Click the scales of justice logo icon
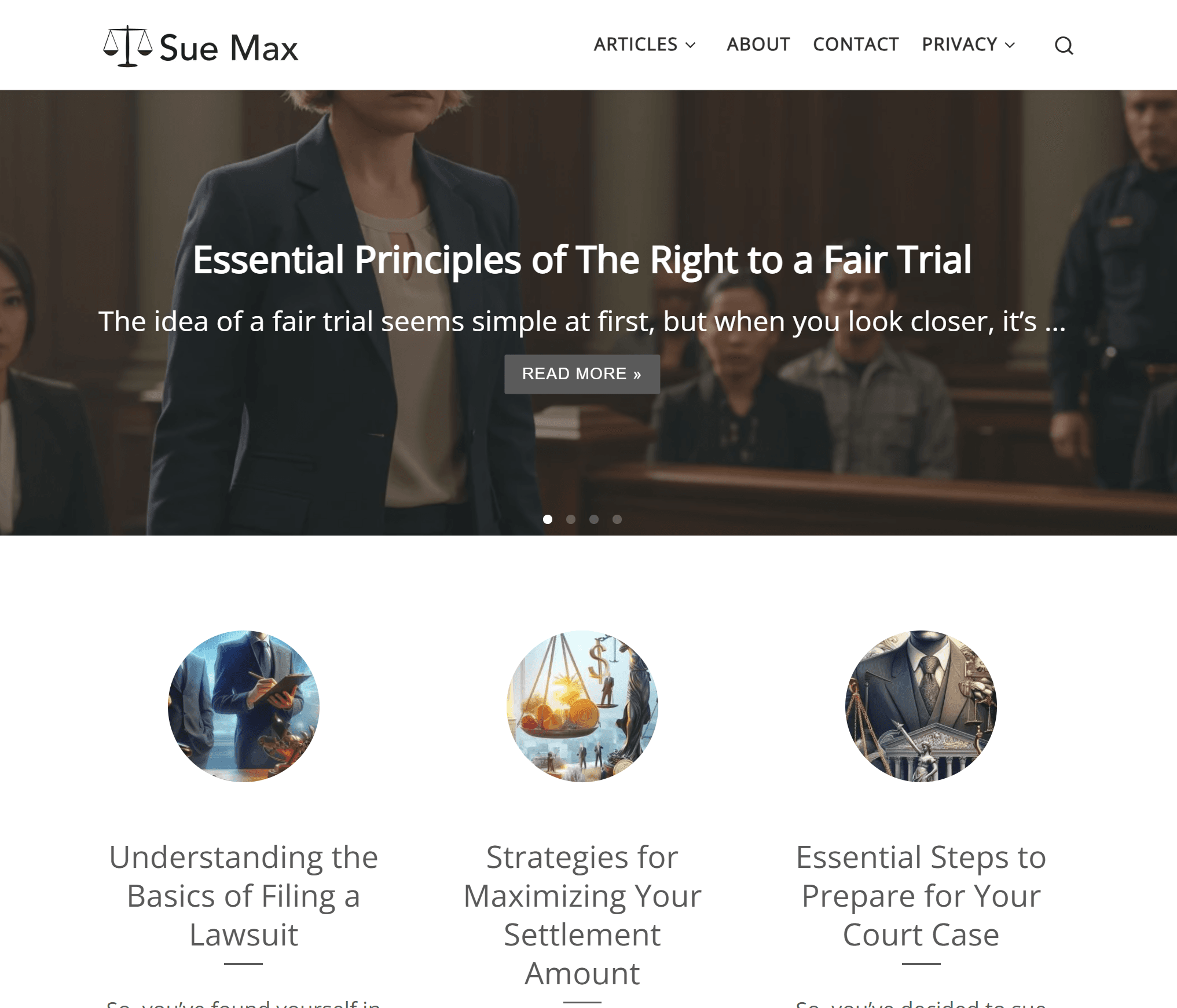 tap(127, 46)
